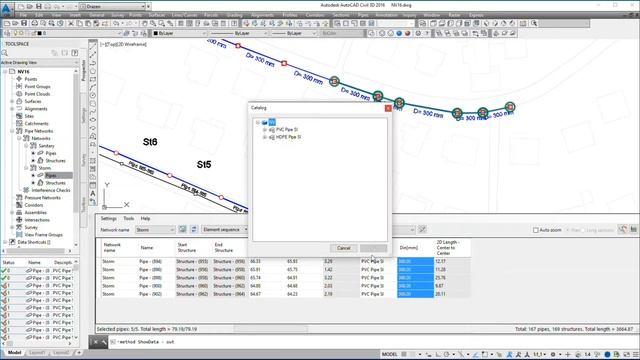This screenshot has width=640, height=360.
Task: Toggle layer 0 on/off lightbulb icon
Action: [16, 33]
